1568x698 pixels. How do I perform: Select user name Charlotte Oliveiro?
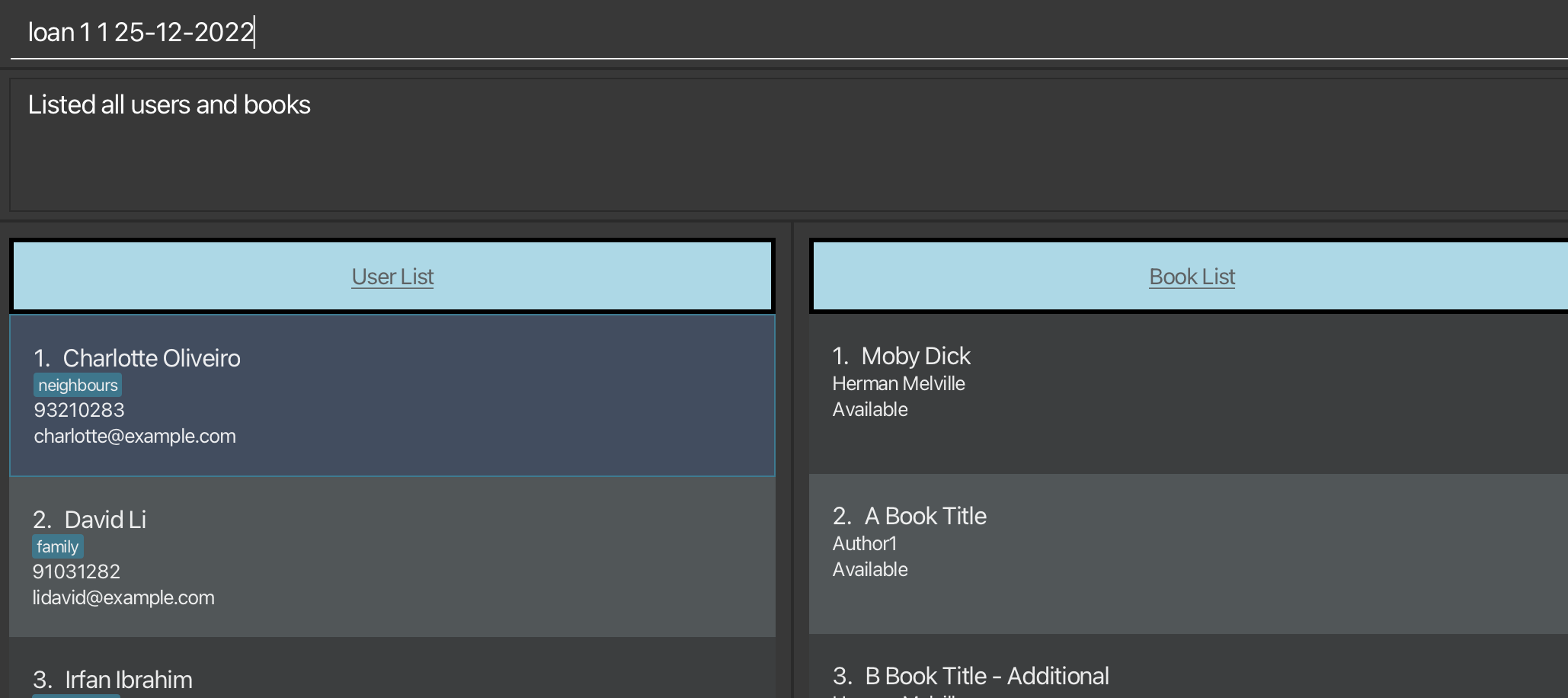point(152,358)
